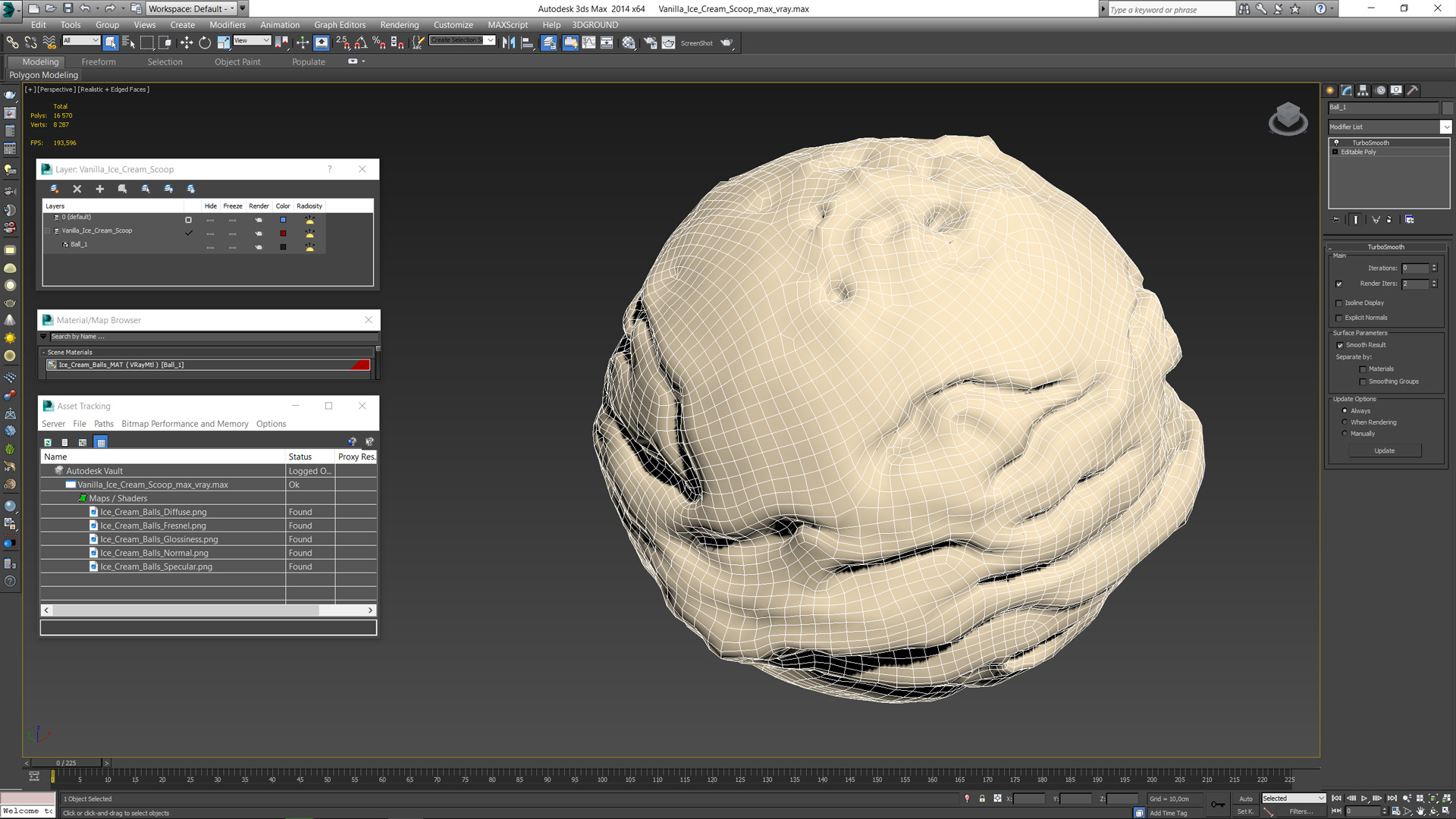Toggle Pin Stack icon under modifier stack
This screenshot has width=1456, height=819.
[1336, 220]
